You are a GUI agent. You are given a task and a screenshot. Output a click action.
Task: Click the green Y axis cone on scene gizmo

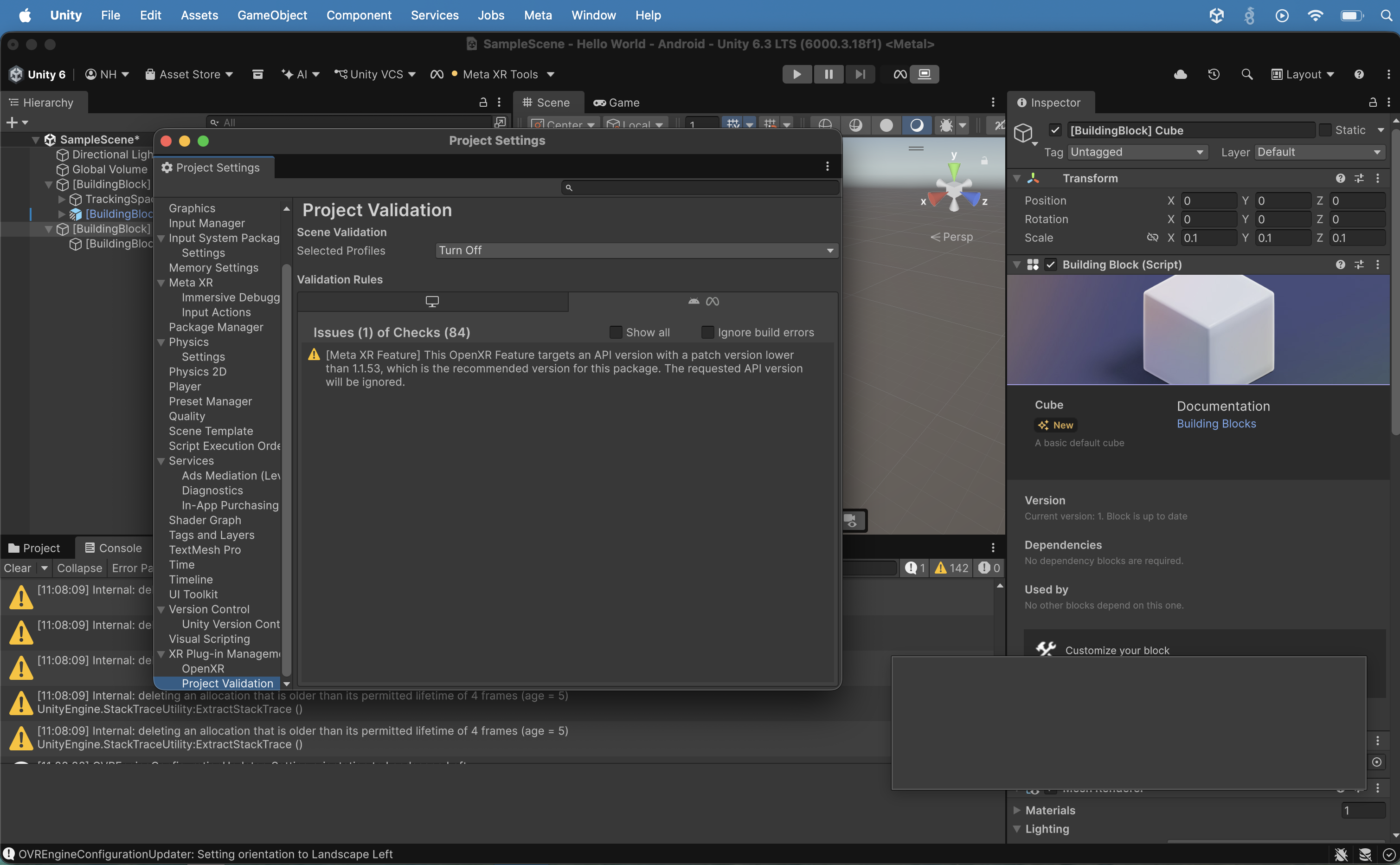coord(954,170)
